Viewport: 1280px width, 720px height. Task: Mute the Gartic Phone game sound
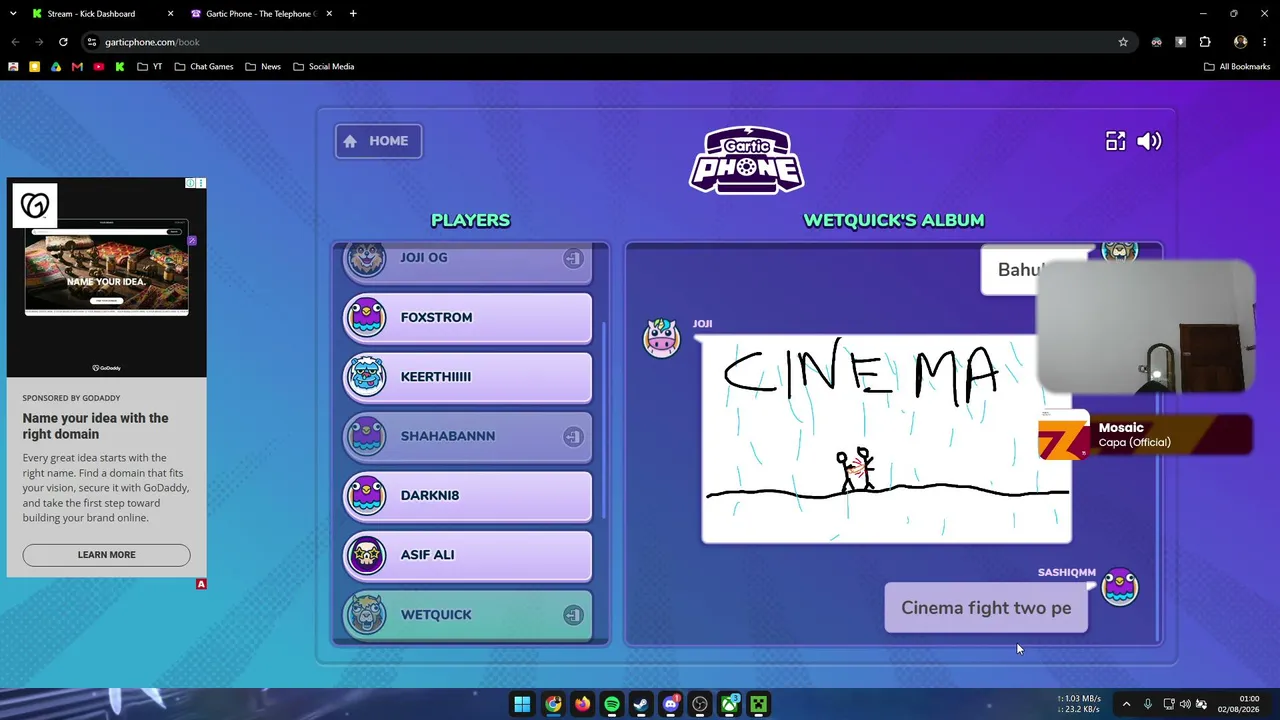click(1149, 141)
